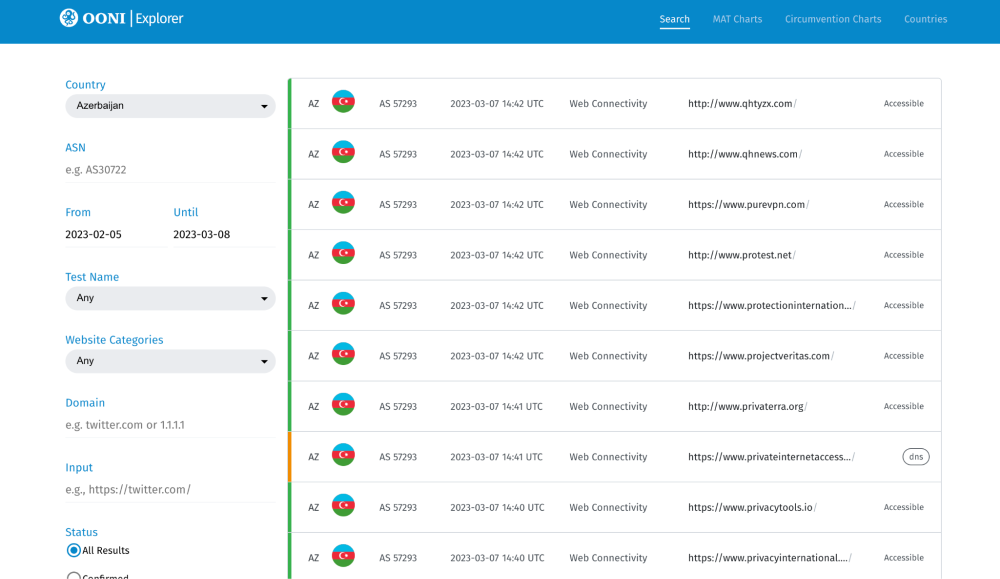Expand the Website Categories dropdown
The height and width of the screenshot is (579, 1000).
tap(170, 361)
